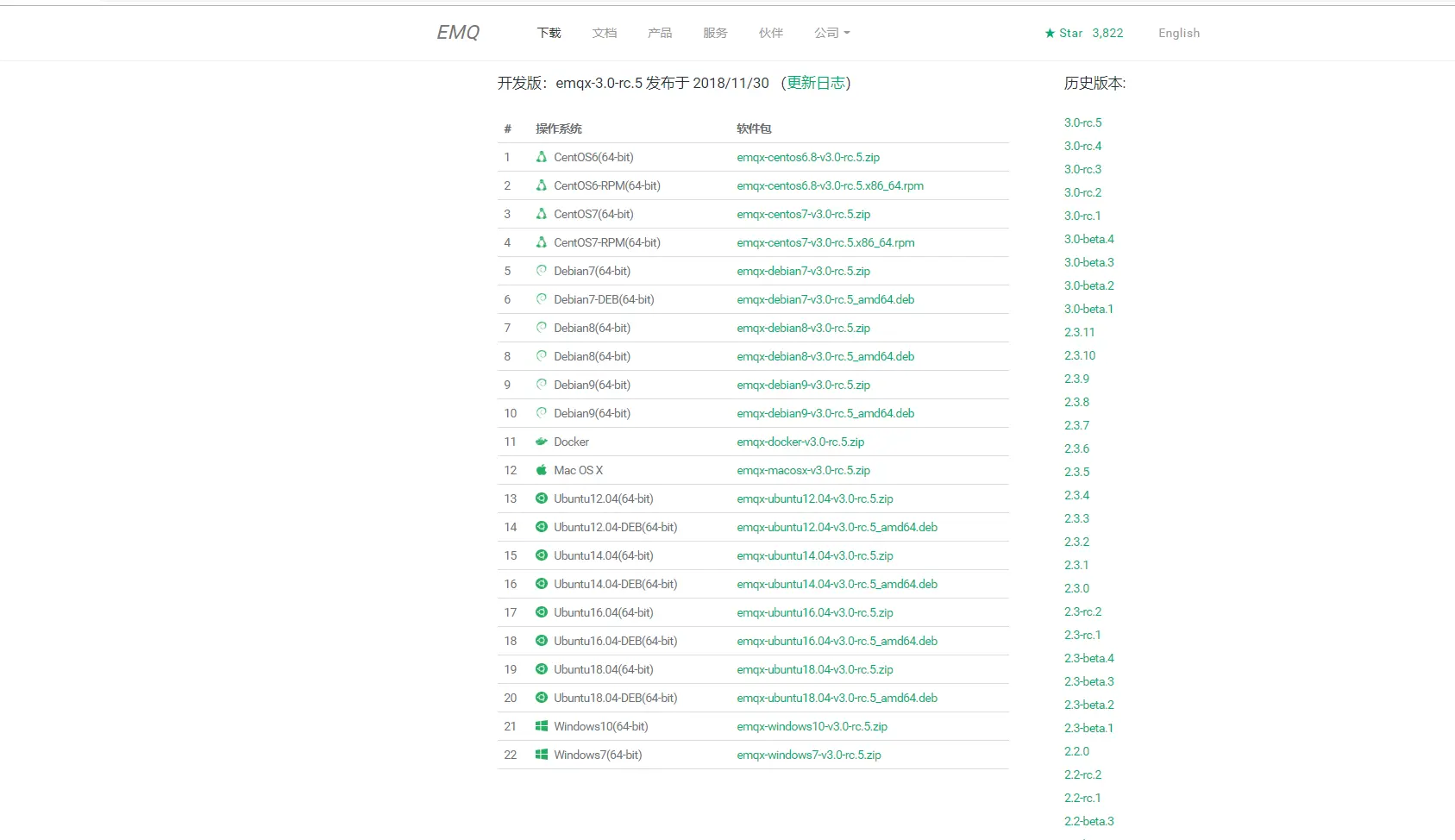This screenshot has height=840, width=1455.
Task: Download emqx-ubuntu16.04-v3.0-rc.5.zip
Action: click(x=815, y=612)
